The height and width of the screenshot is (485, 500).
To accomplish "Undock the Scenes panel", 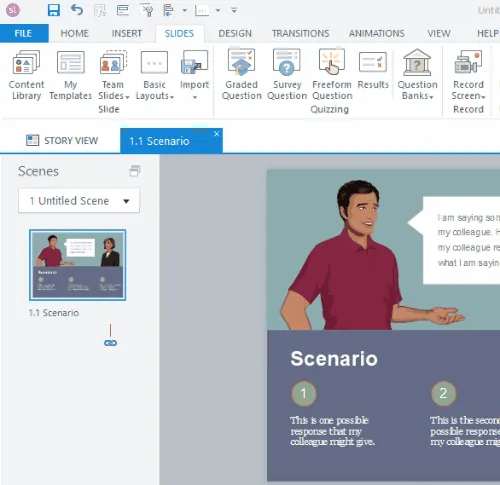I will point(135,171).
